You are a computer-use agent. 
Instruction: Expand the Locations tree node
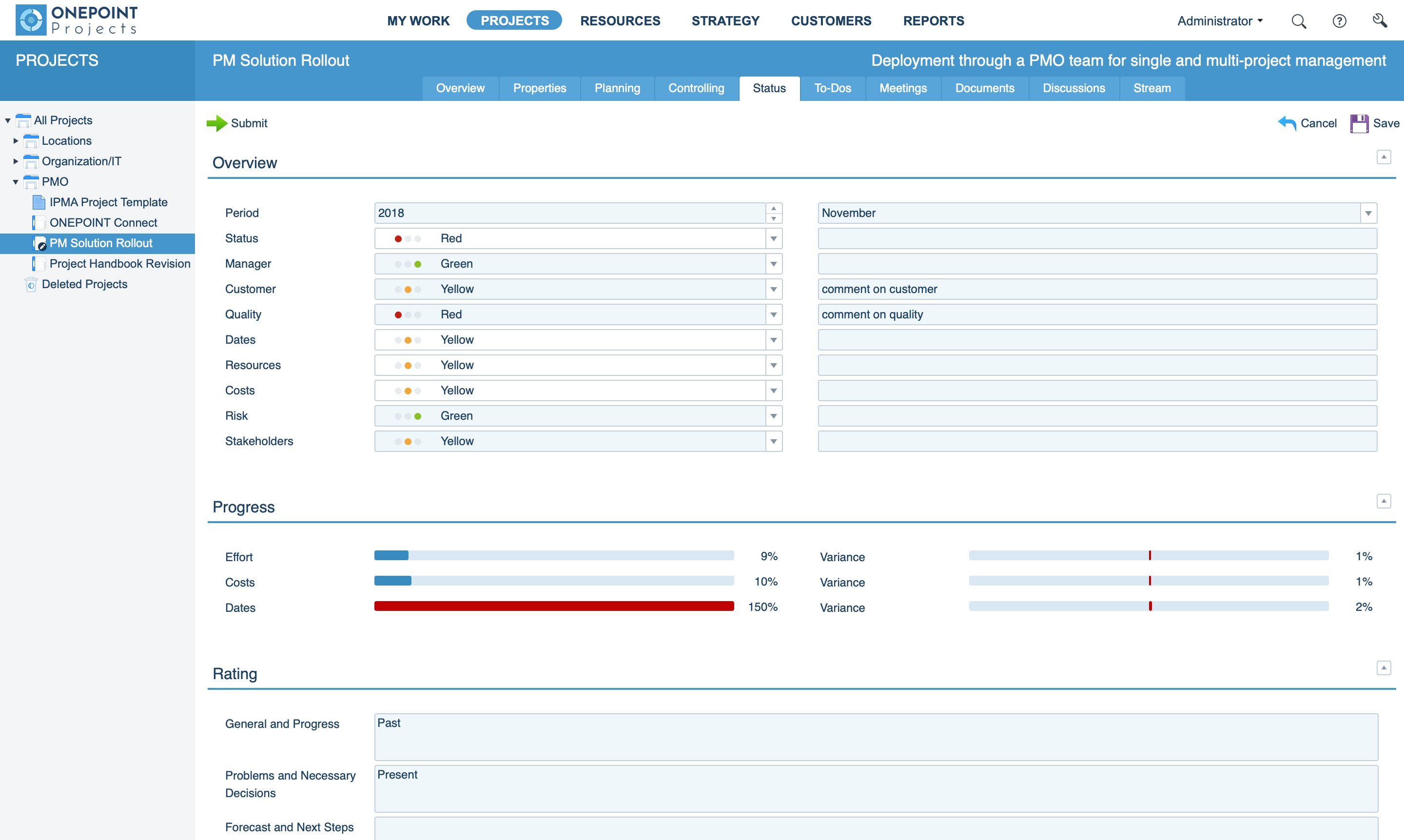[x=16, y=141]
